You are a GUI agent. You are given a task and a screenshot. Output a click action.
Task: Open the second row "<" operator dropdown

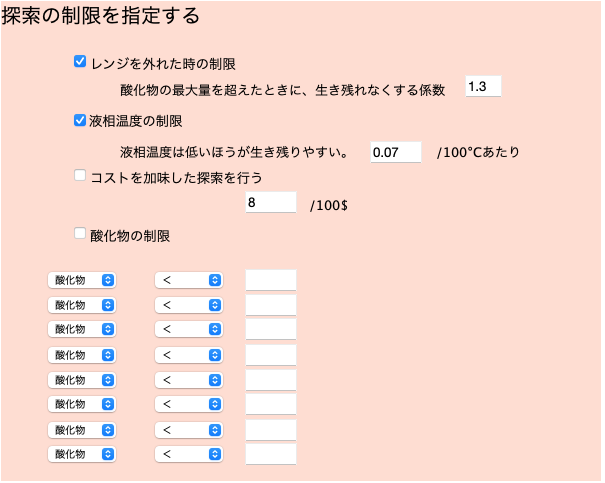[x=188, y=305]
